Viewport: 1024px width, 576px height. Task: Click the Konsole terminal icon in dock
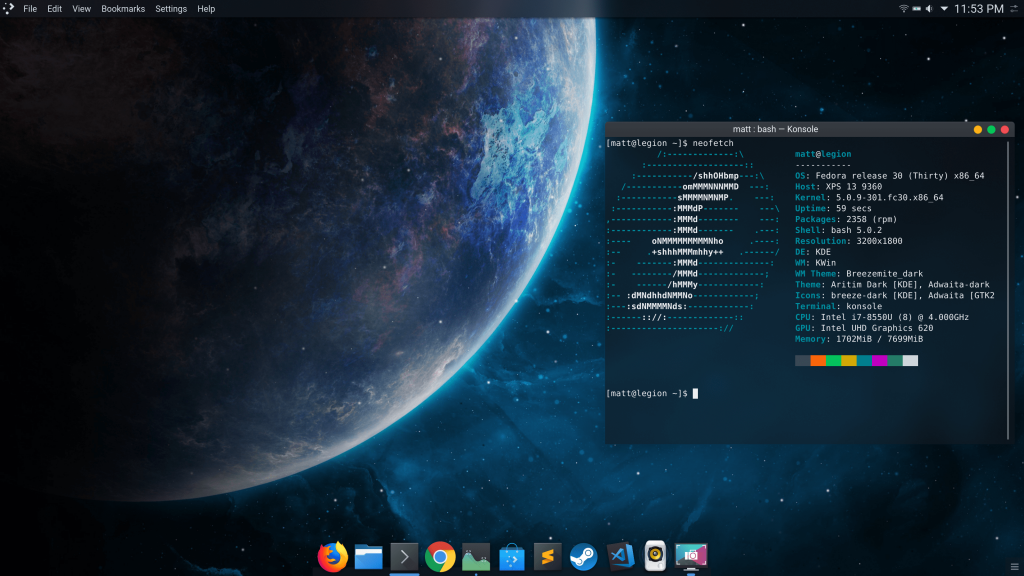404,556
